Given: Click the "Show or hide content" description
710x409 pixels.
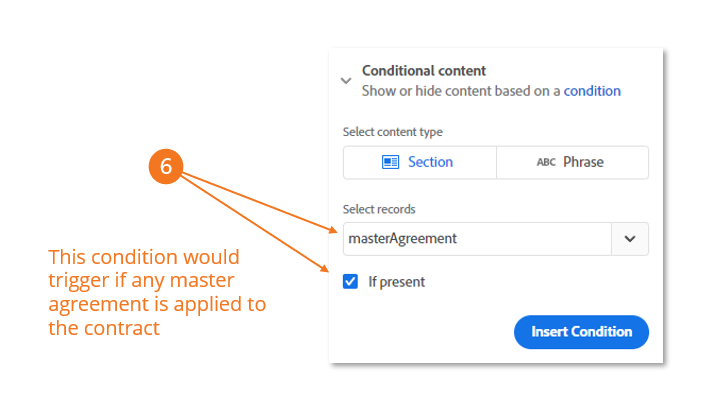Looking at the screenshot, I should (460, 91).
